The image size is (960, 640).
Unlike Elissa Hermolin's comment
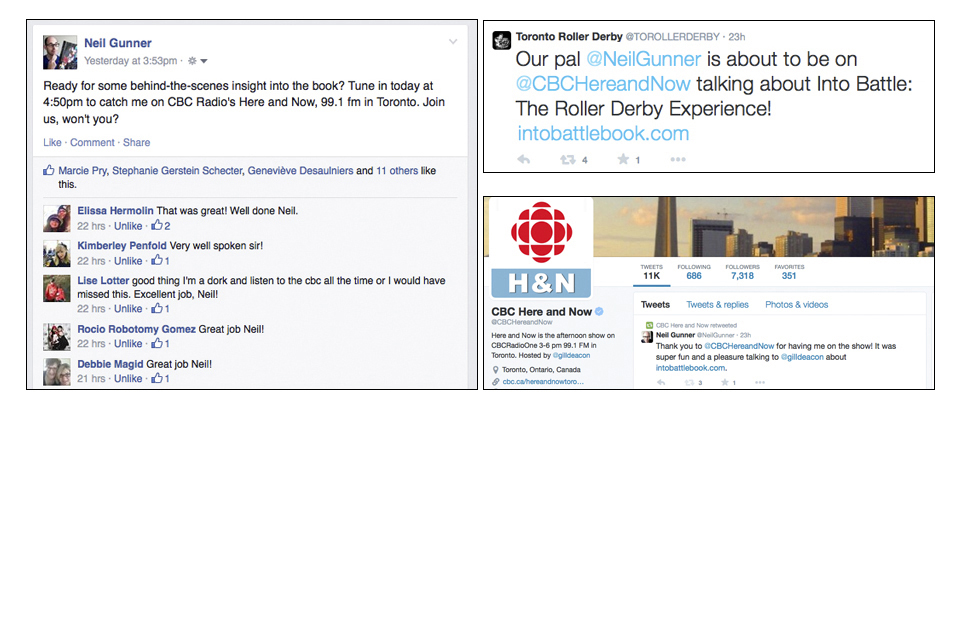(128, 226)
